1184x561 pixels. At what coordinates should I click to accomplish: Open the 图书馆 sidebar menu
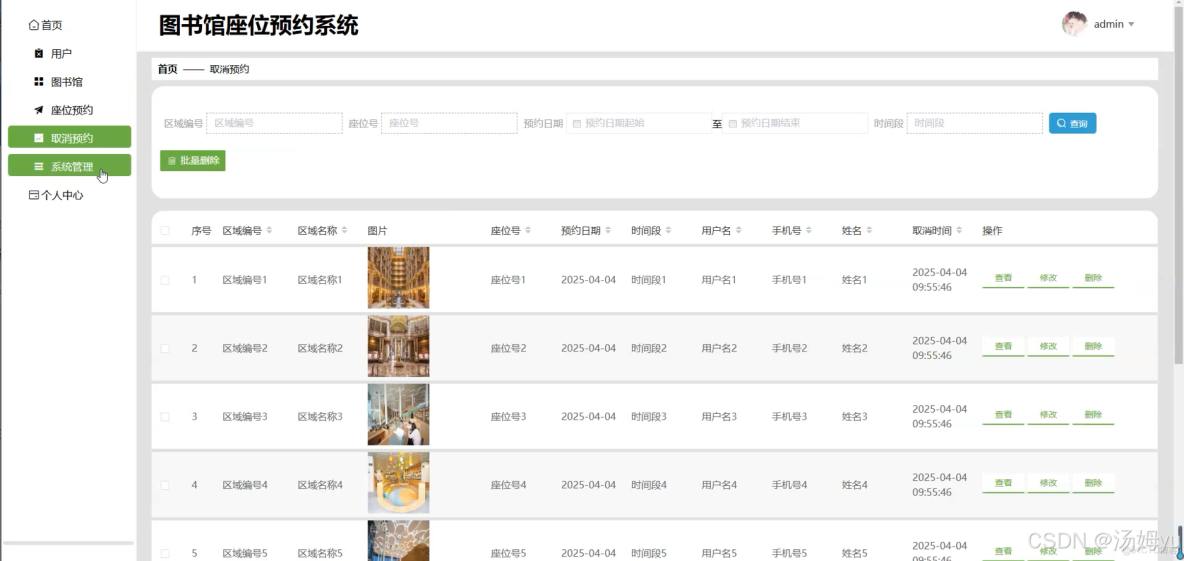pyautogui.click(x=69, y=82)
